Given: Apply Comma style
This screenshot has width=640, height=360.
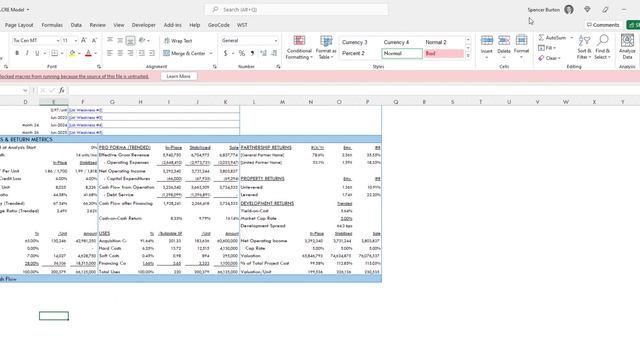Looking at the screenshot, I should (x=252, y=53).
